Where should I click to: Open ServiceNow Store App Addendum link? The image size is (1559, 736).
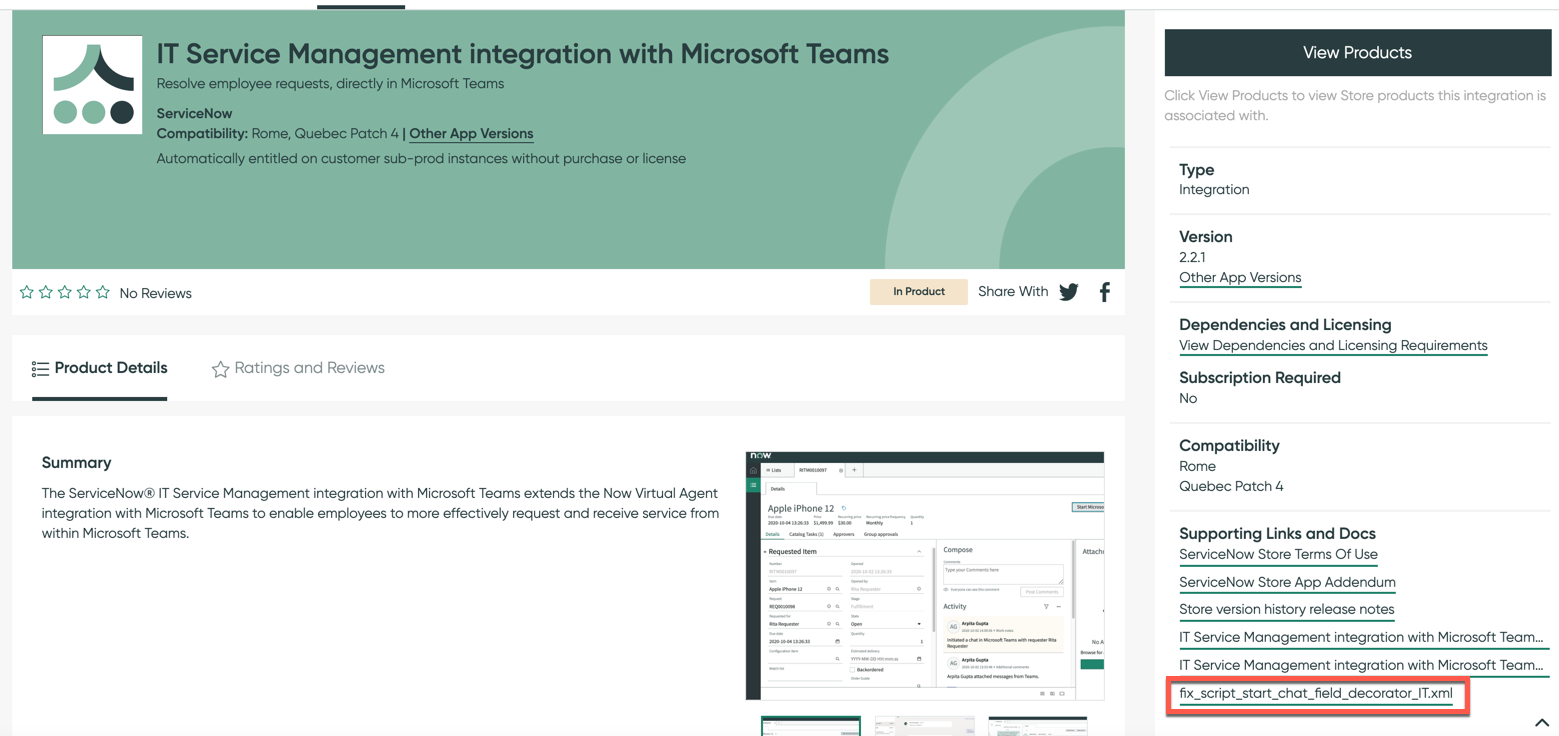pos(1287,582)
